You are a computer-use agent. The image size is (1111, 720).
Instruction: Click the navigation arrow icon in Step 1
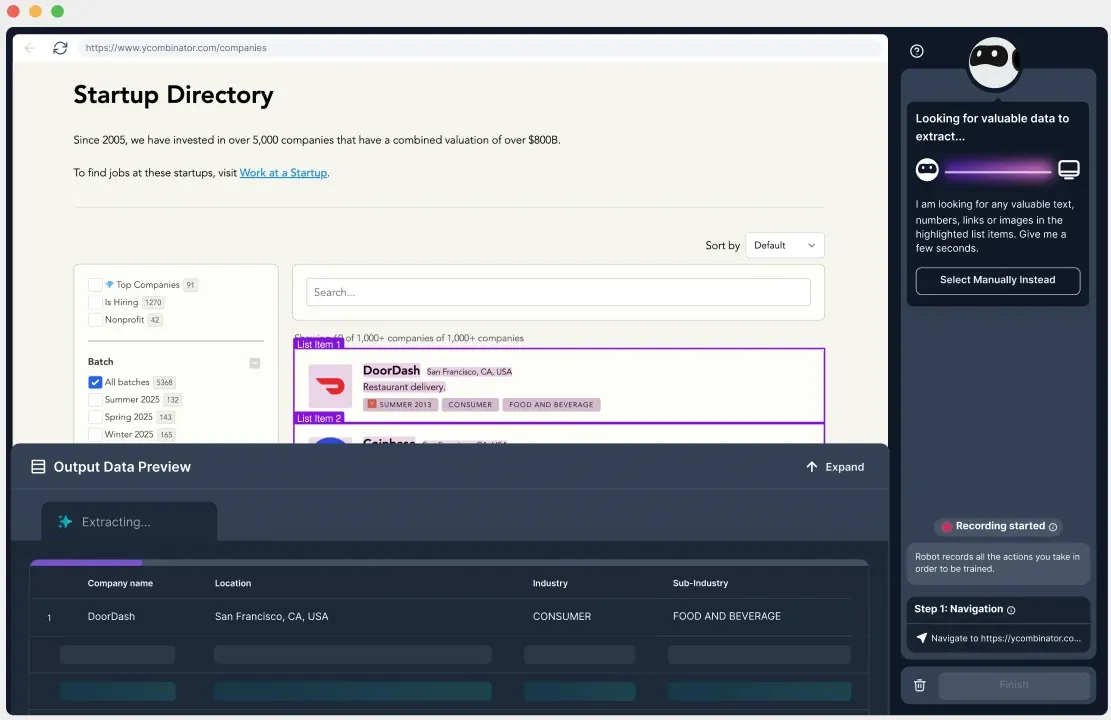point(921,638)
